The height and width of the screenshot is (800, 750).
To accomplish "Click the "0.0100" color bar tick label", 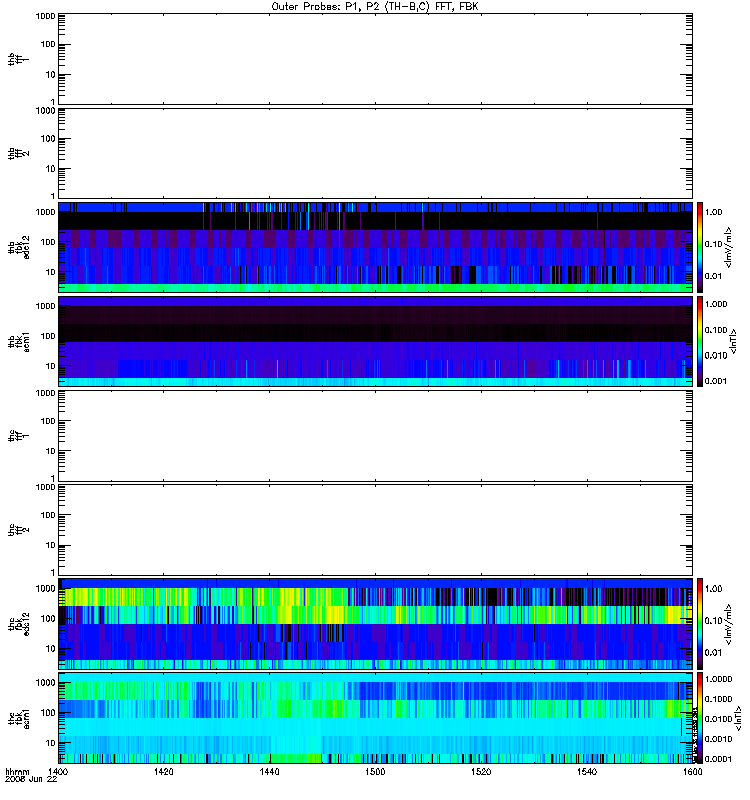I will (718, 719).
